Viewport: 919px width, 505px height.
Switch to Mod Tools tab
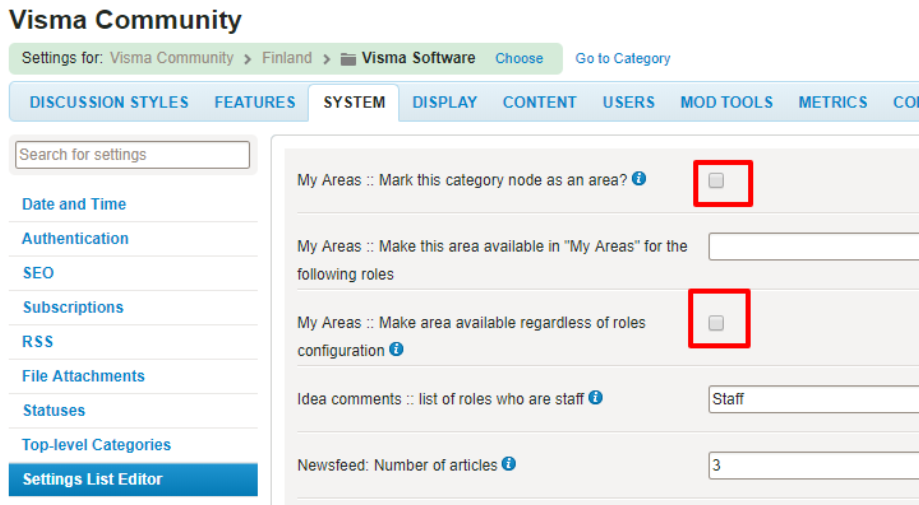pos(727,103)
